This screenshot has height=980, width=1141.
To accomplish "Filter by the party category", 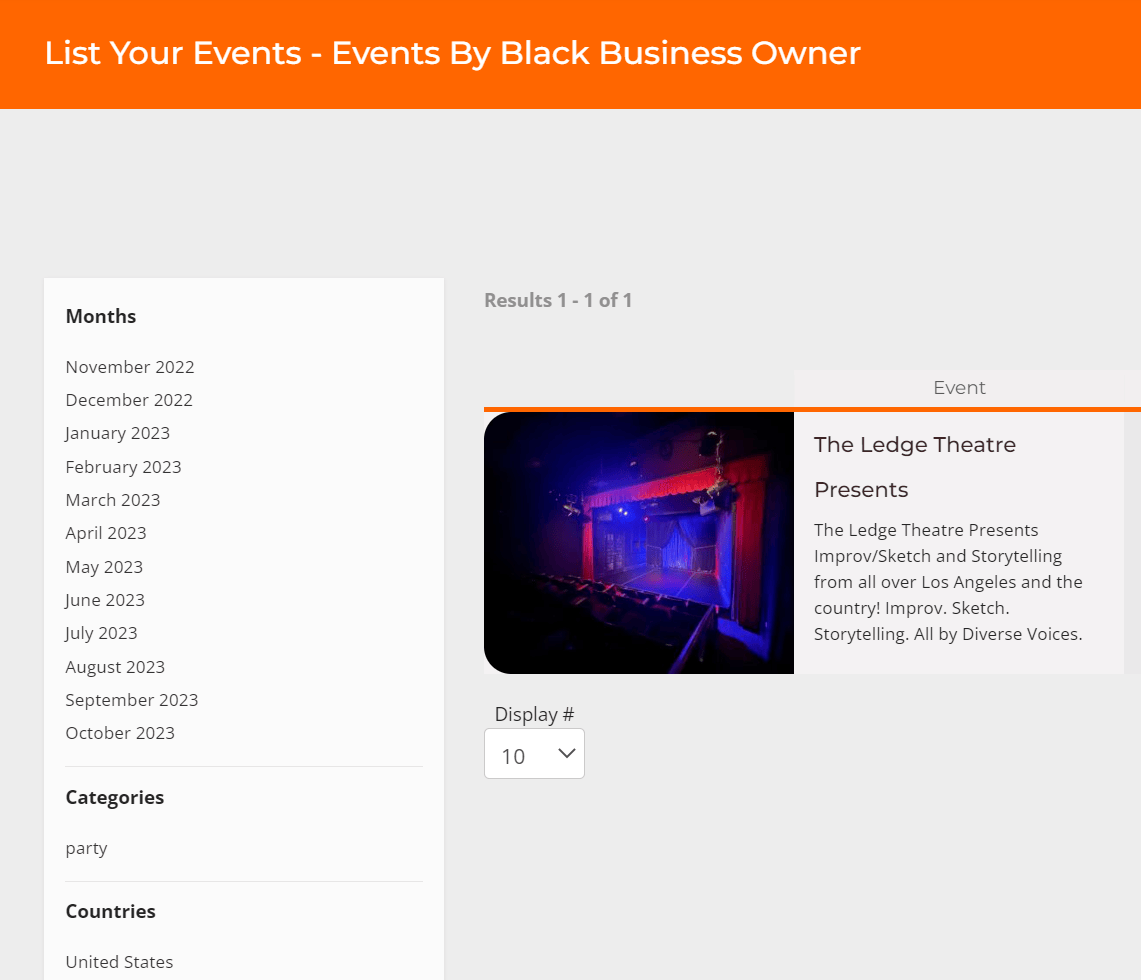I will [86, 848].
